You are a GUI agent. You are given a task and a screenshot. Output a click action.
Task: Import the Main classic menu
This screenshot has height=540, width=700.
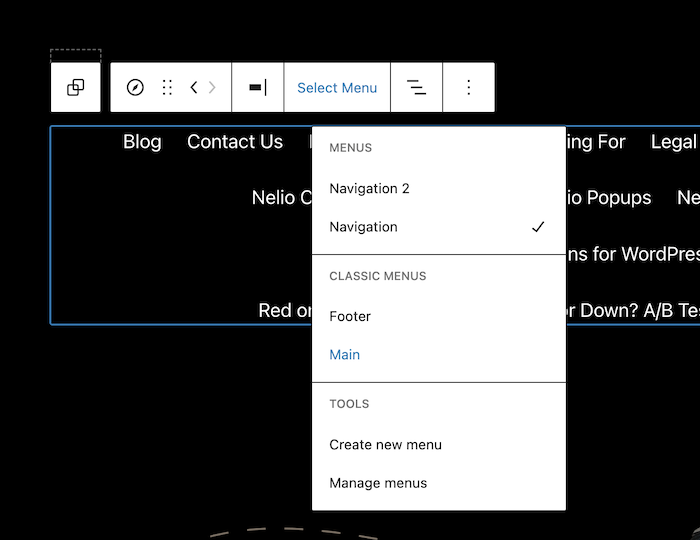[x=439, y=355]
